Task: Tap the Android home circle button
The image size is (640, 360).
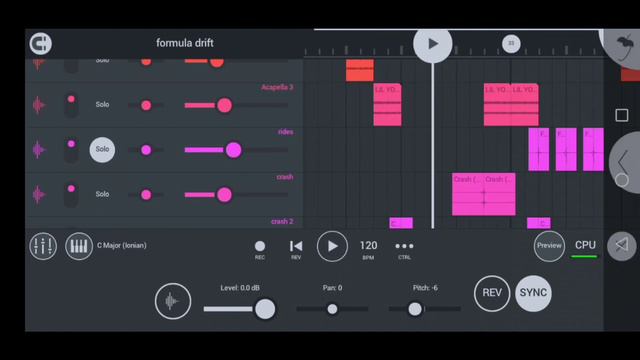Action: click(622, 180)
